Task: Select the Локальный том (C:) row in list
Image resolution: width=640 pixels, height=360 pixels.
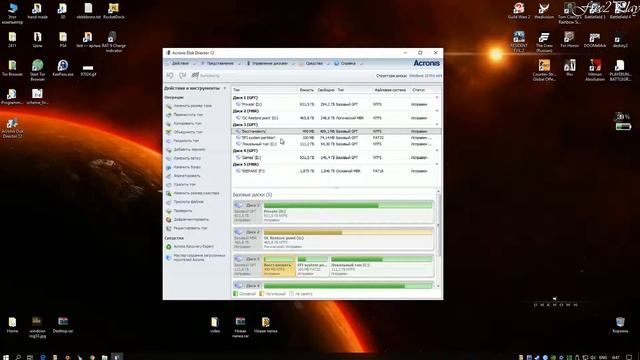Action: (x=336, y=144)
